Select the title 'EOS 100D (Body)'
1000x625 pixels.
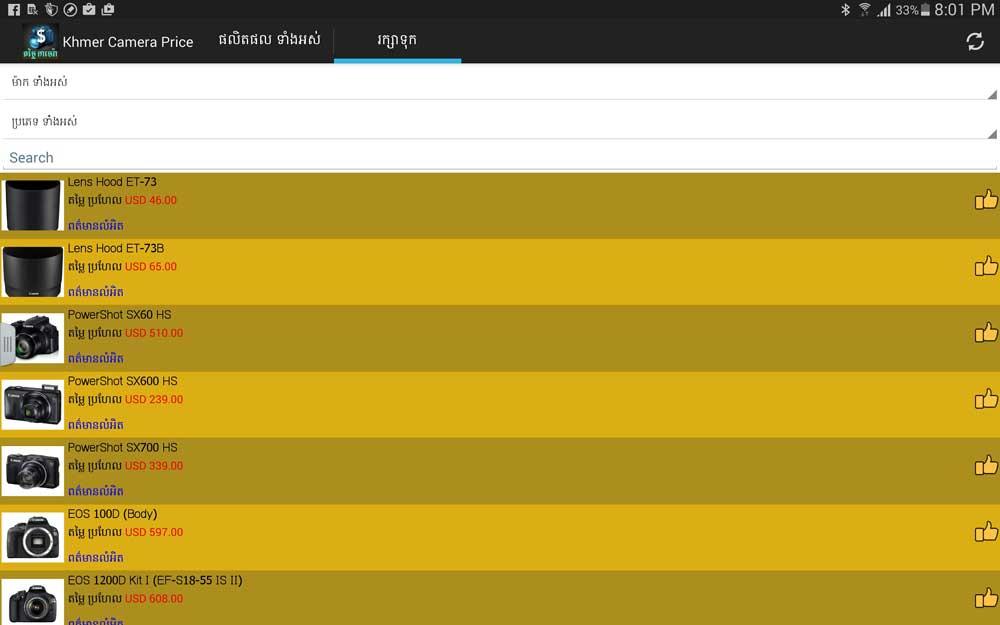pyautogui.click(x=112, y=514)
